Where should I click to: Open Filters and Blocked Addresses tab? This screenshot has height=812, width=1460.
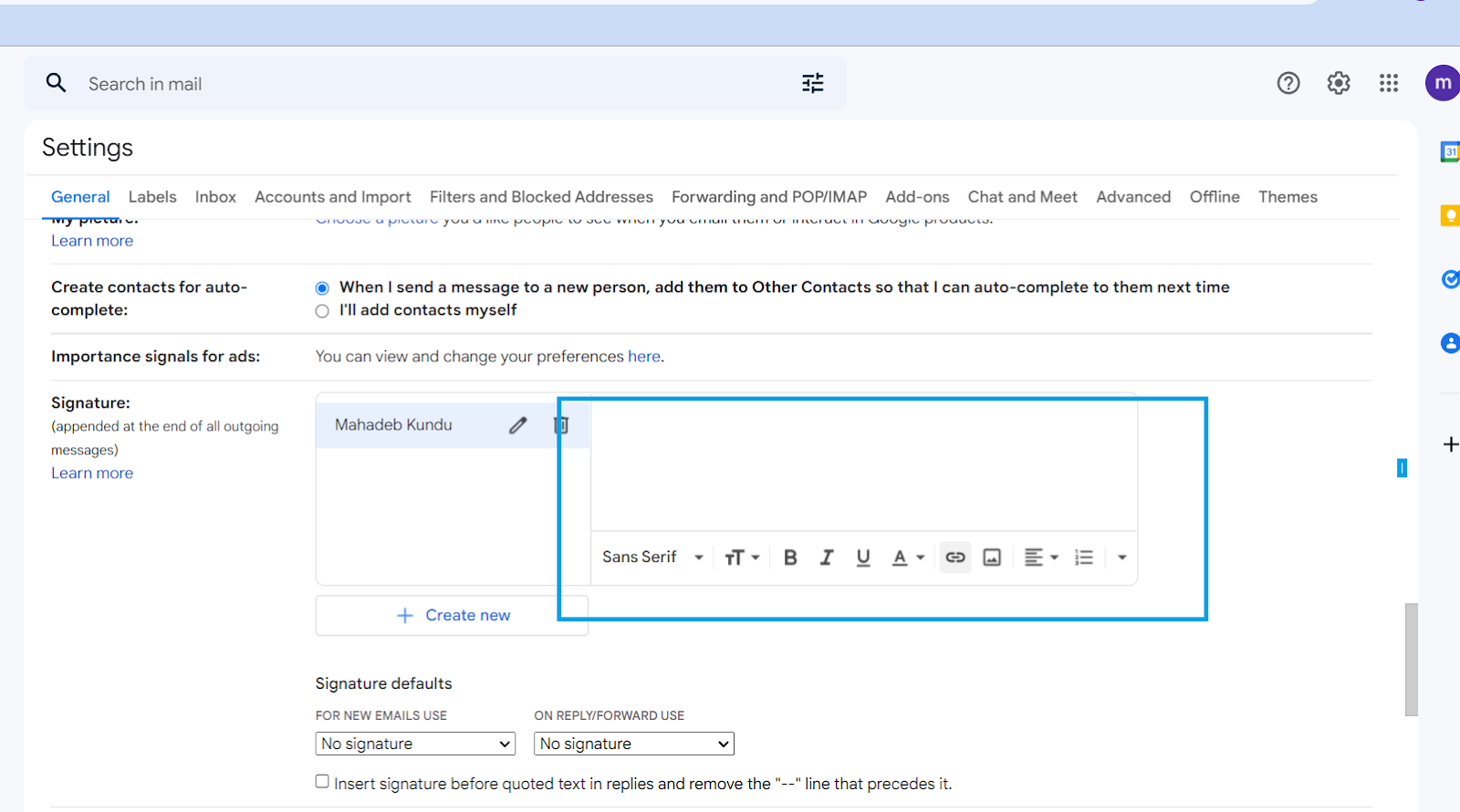[541, 197]
